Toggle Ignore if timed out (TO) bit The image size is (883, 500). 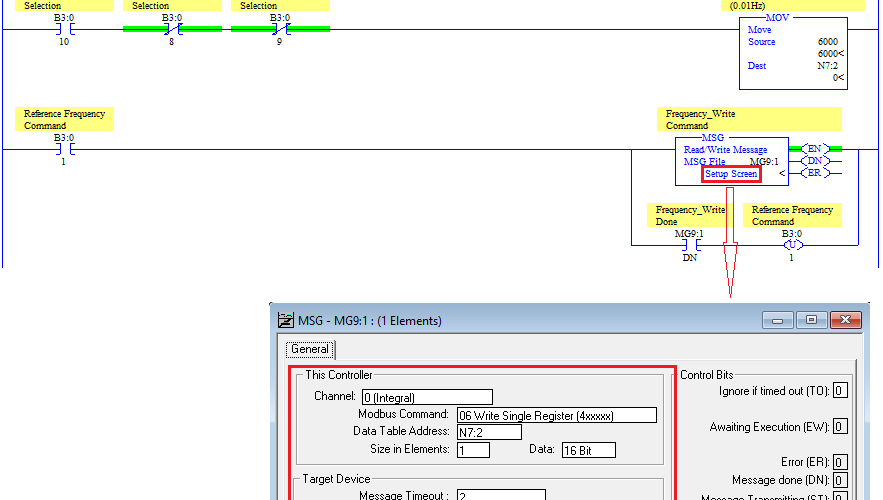click(840, 390)
